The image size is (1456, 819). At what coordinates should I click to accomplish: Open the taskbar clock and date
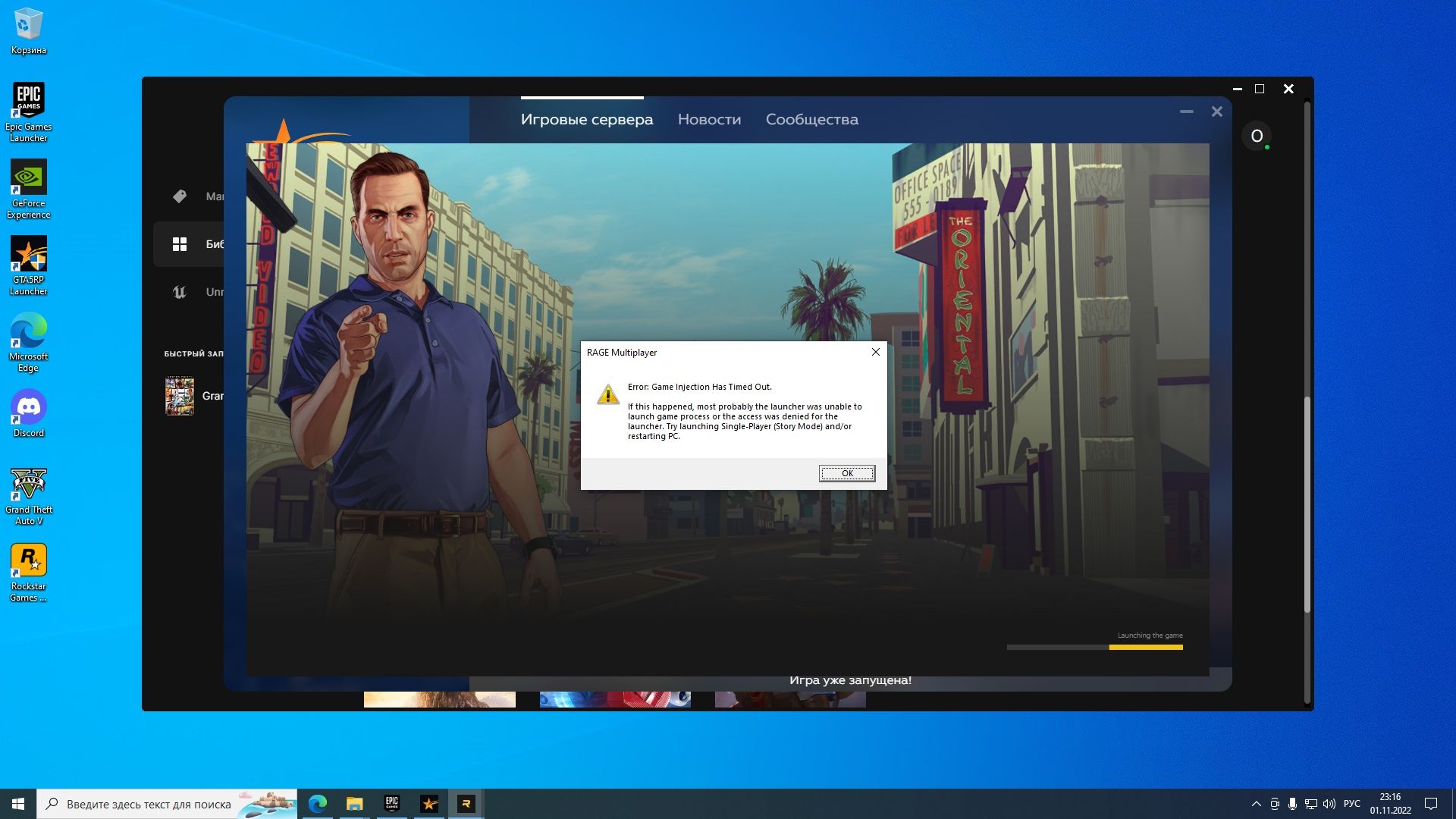[x=1390, y=804]
